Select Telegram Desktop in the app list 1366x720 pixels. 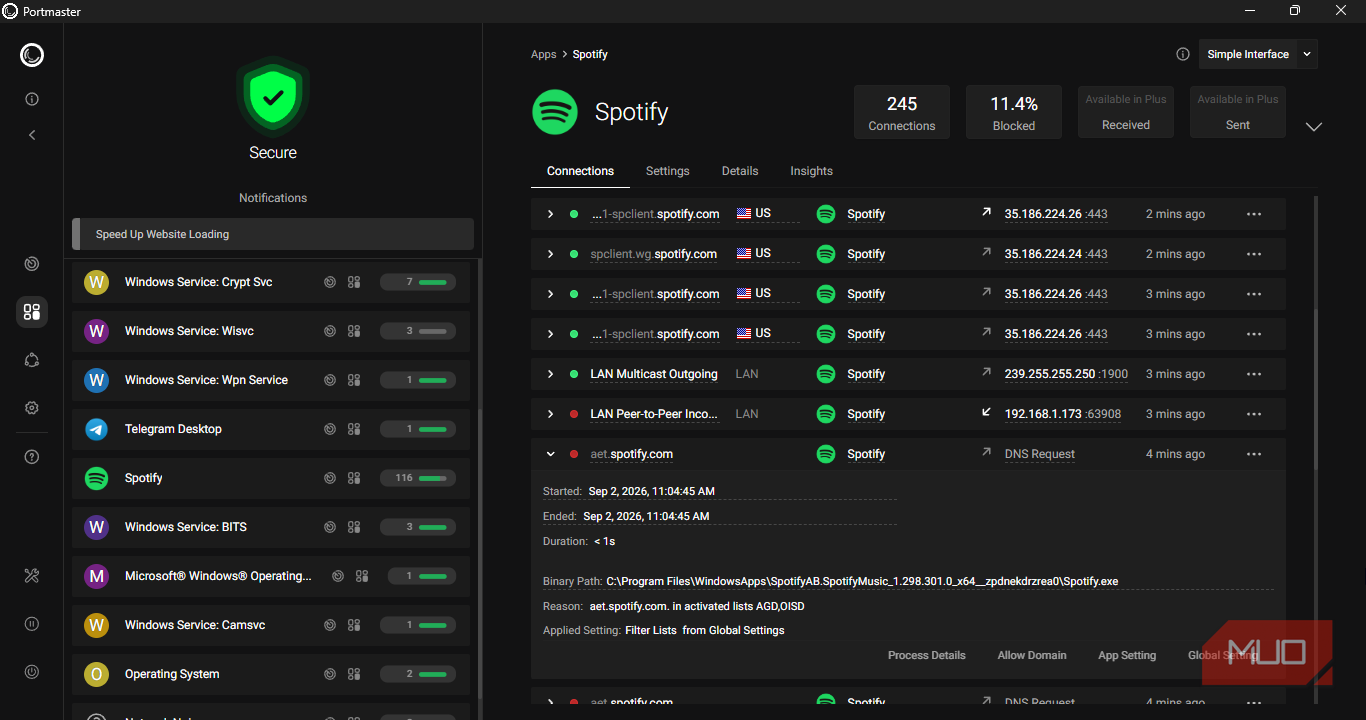pyautogui.click(x=271, y=429)
